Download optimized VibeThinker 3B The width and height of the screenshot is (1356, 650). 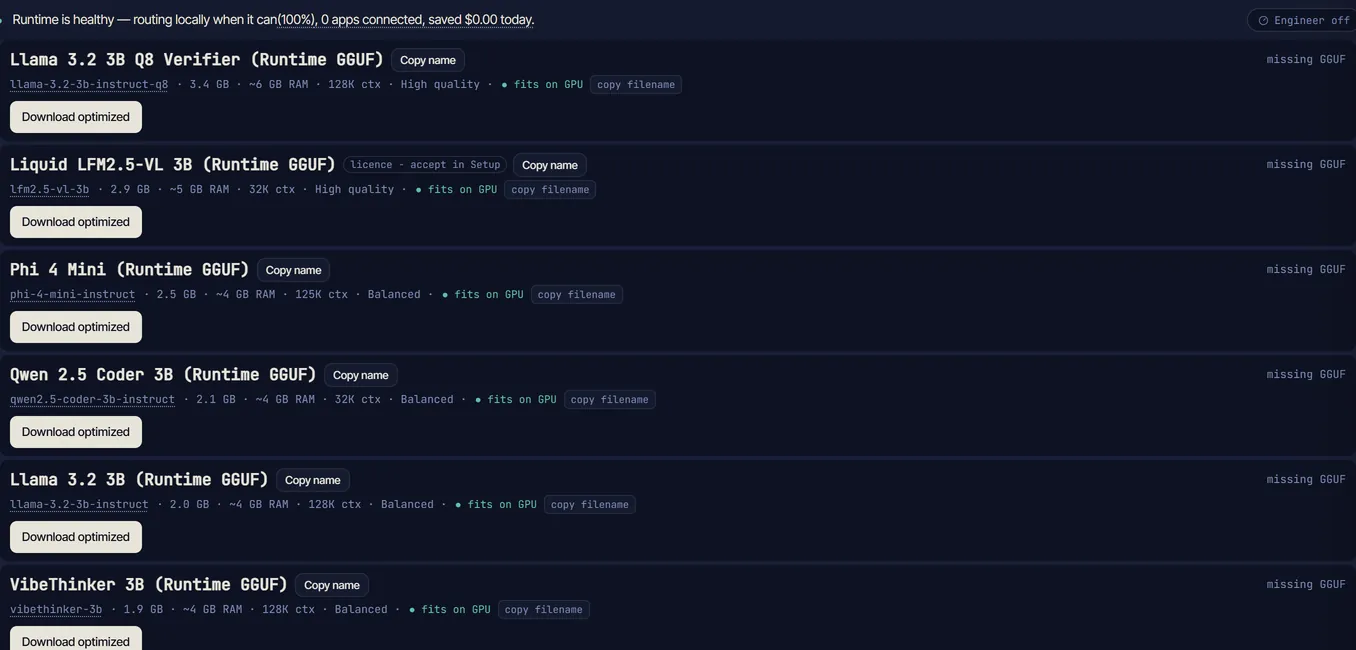pos(76,640)
